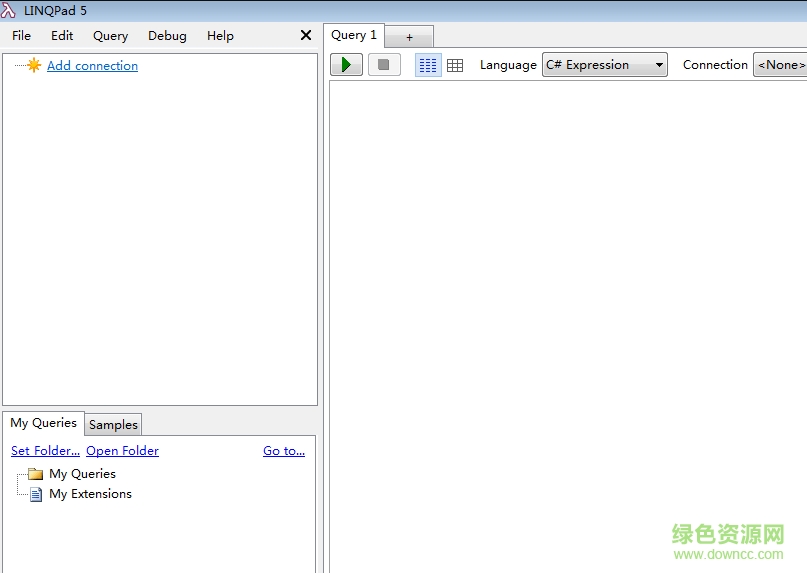Switch results to rich text view icon

428,65
